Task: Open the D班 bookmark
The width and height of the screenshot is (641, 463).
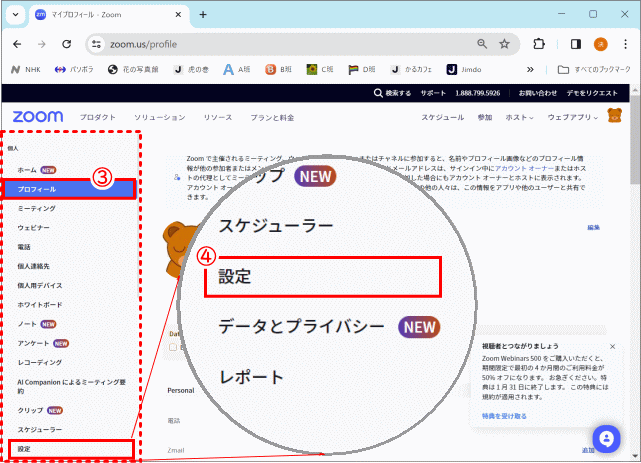Action: pos(362,69)
